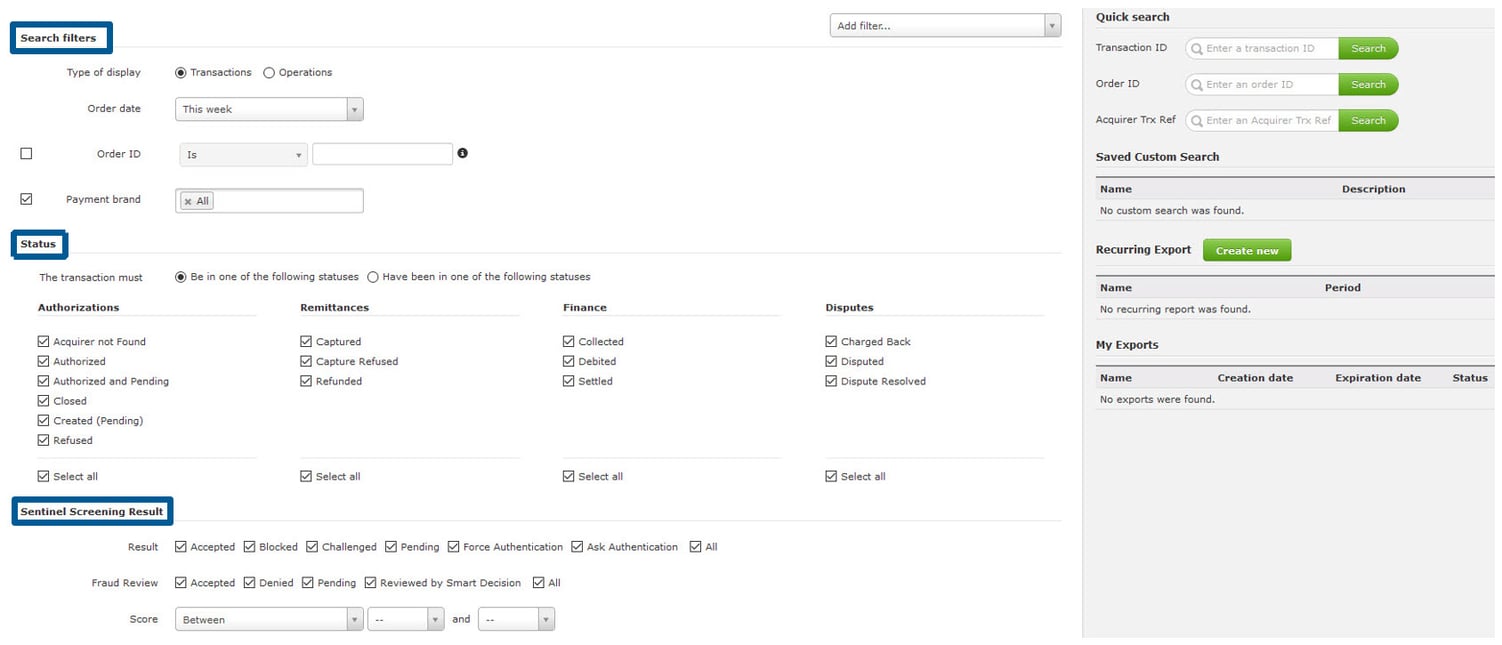1502x645 pixels.
Task: Click Search next to Order ID field
Action: click(x=1368, y=84)
